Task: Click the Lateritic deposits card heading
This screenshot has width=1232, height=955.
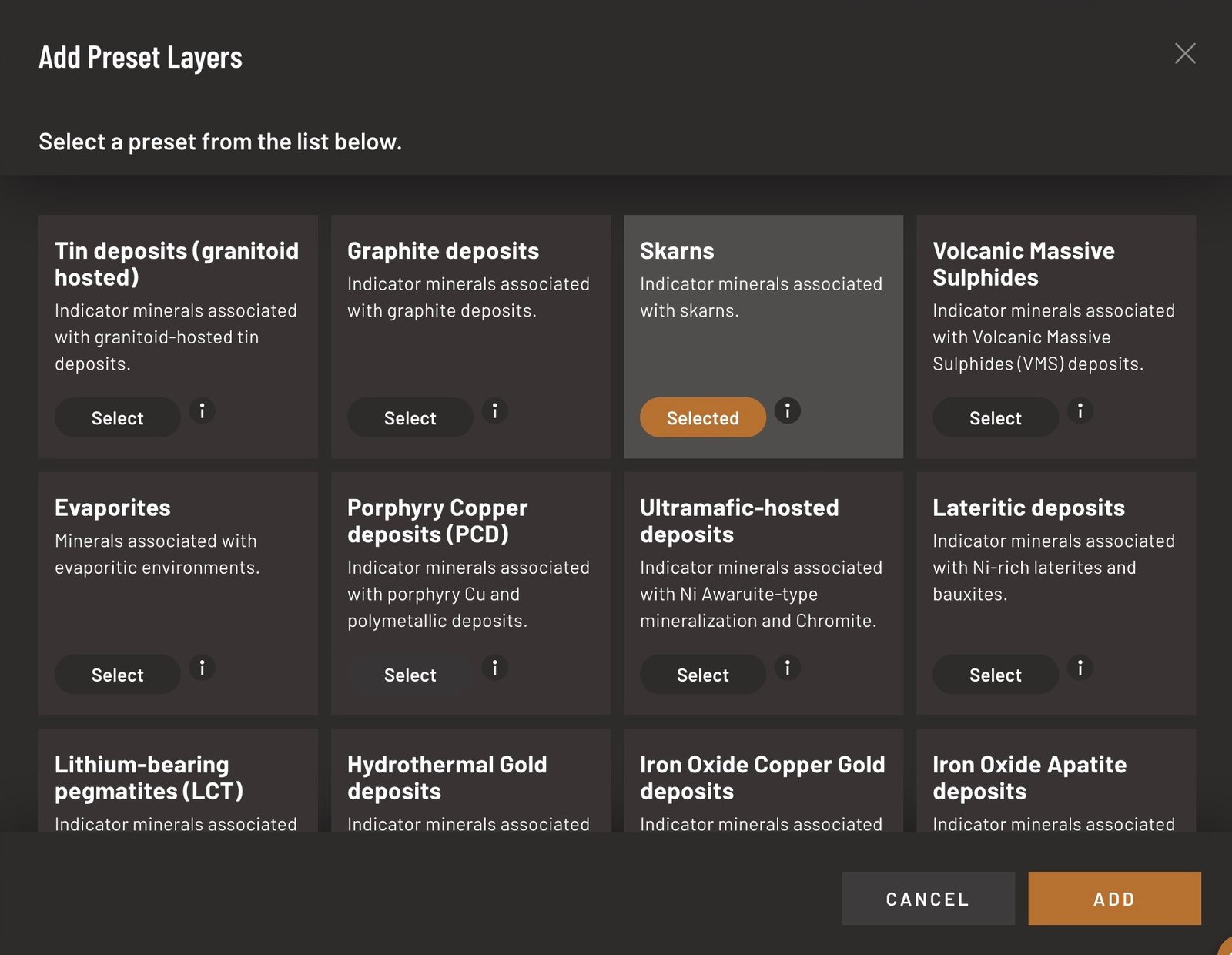Action: 1029,508
